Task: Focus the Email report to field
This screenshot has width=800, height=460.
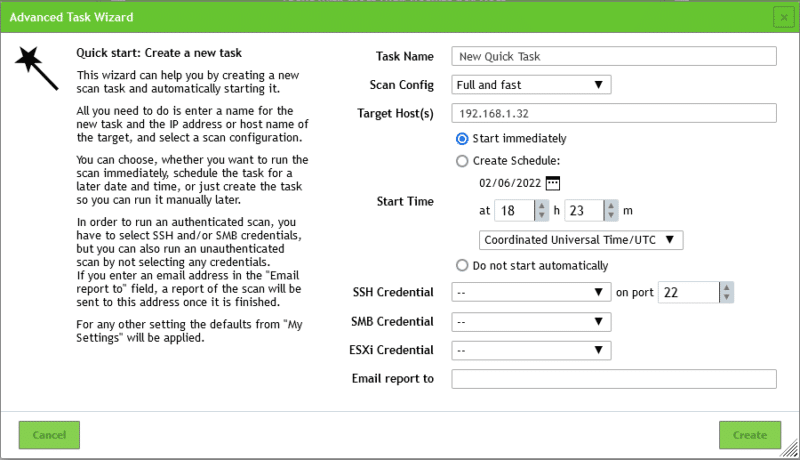Action: click(614, 379)
